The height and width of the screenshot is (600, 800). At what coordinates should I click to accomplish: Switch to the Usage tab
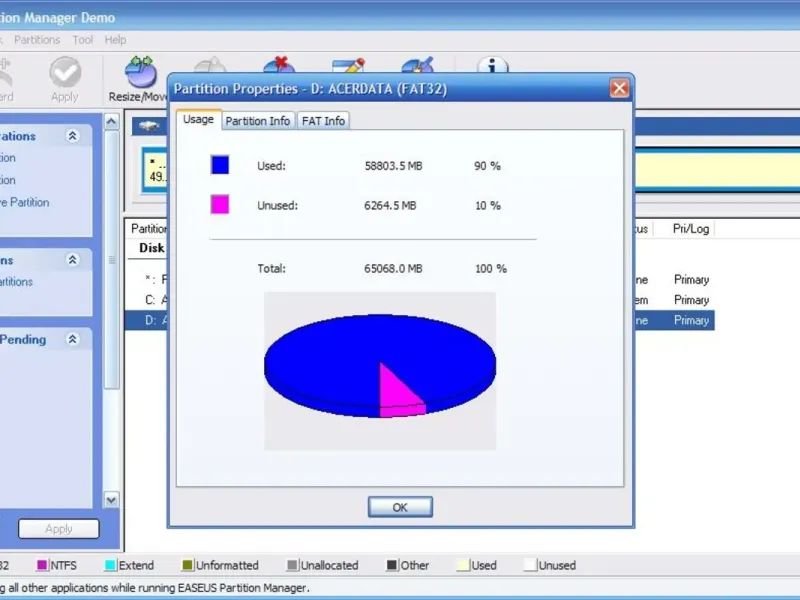tap(198, 119)
